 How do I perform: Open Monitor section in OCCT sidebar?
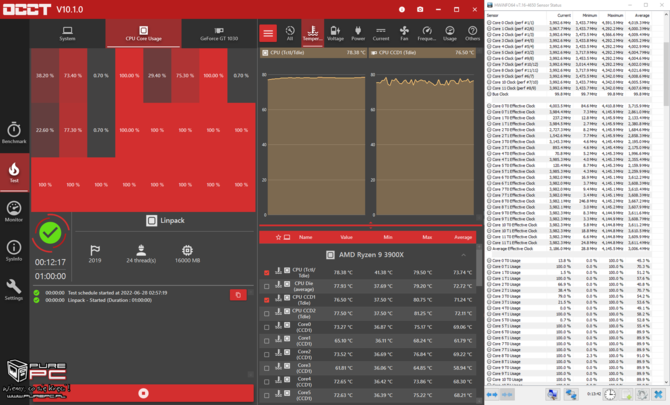(14, 211)
